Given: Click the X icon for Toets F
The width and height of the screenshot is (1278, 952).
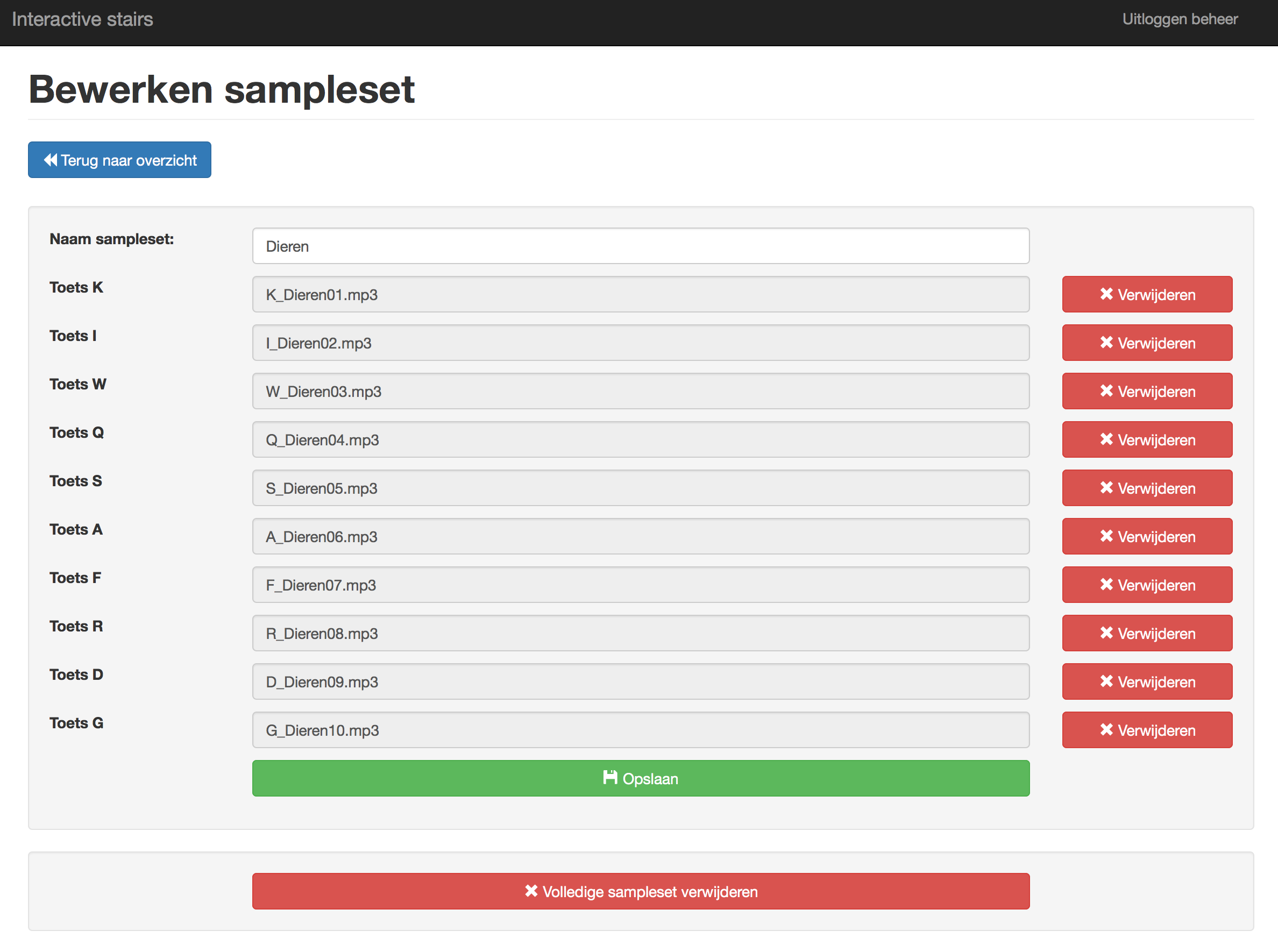Looking at the screenshot, I should click(1106, 584).
